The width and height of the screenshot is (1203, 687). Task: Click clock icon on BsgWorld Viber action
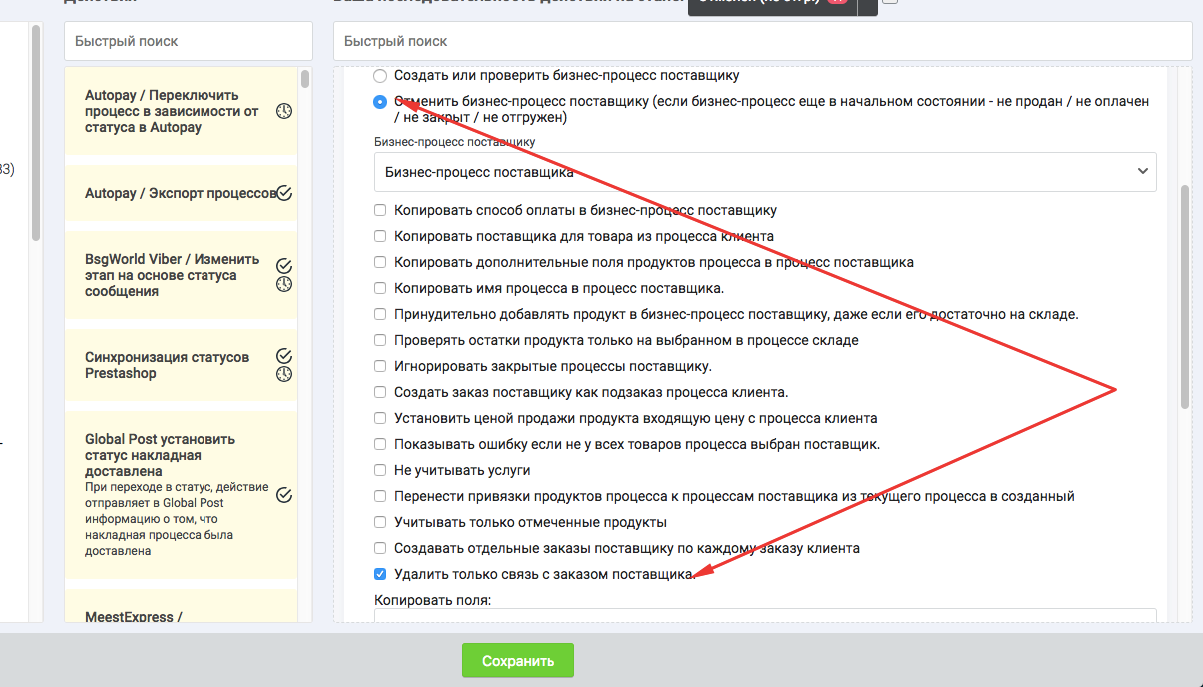point(284,284)
